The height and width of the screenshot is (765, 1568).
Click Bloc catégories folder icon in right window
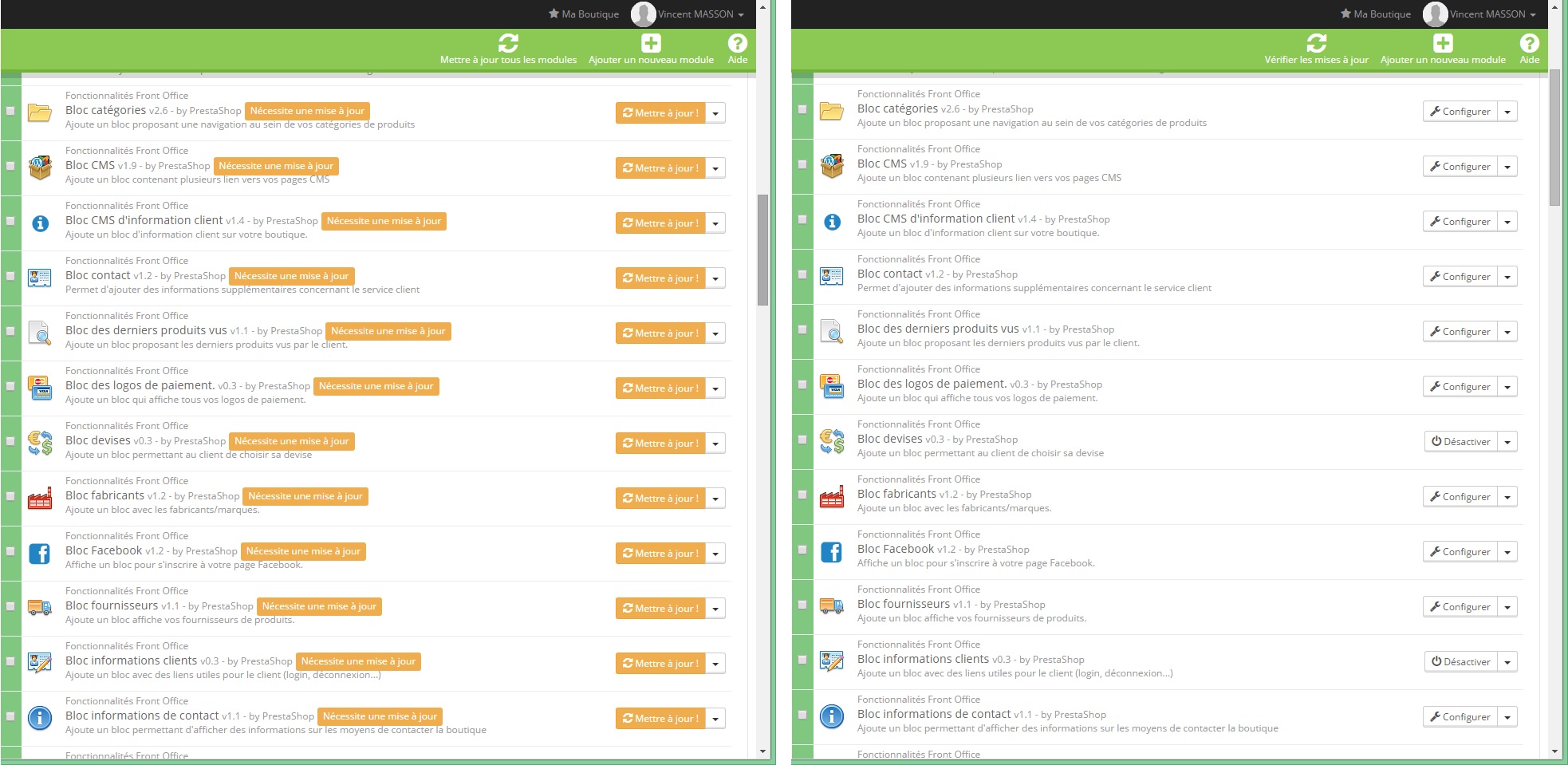[x=832, y=110]
